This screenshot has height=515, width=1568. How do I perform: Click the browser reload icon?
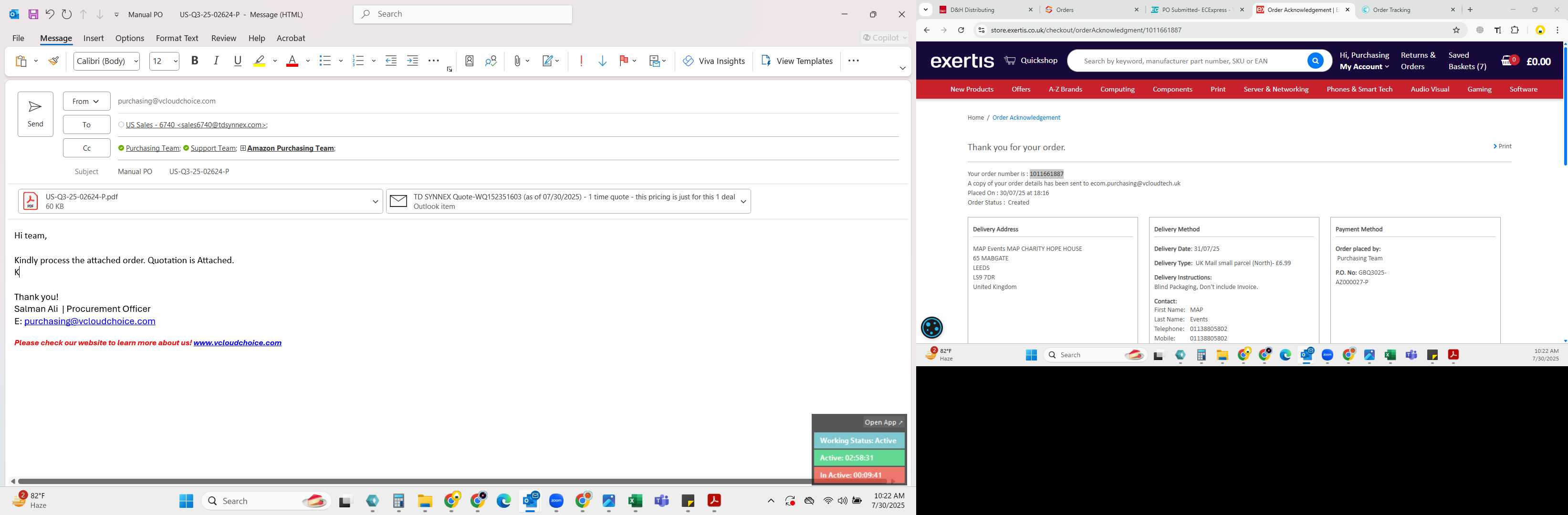pyautogui.click(x=961, y=30)
